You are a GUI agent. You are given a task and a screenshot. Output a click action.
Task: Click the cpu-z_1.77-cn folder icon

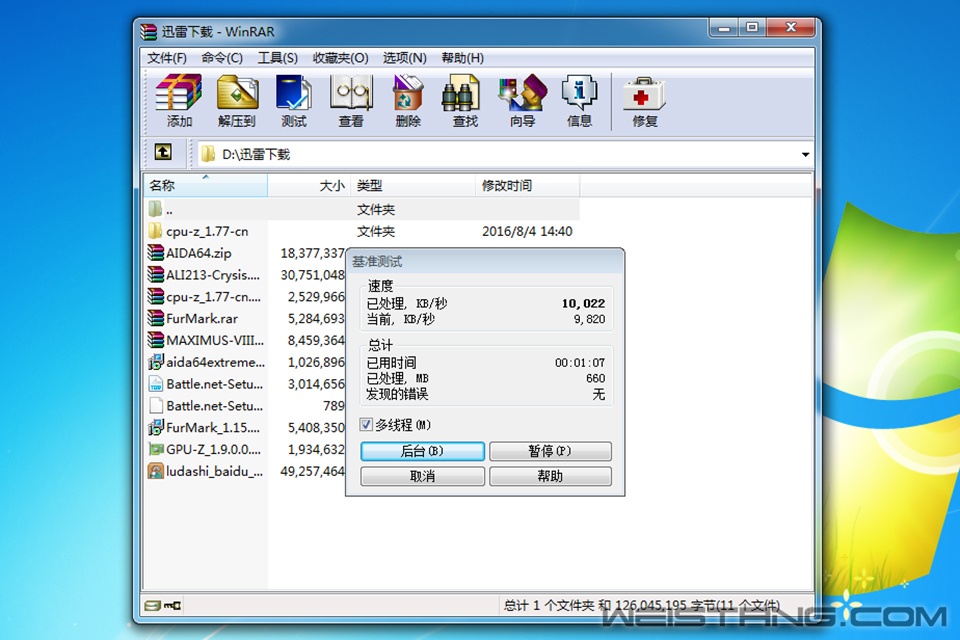coord(156,232)
